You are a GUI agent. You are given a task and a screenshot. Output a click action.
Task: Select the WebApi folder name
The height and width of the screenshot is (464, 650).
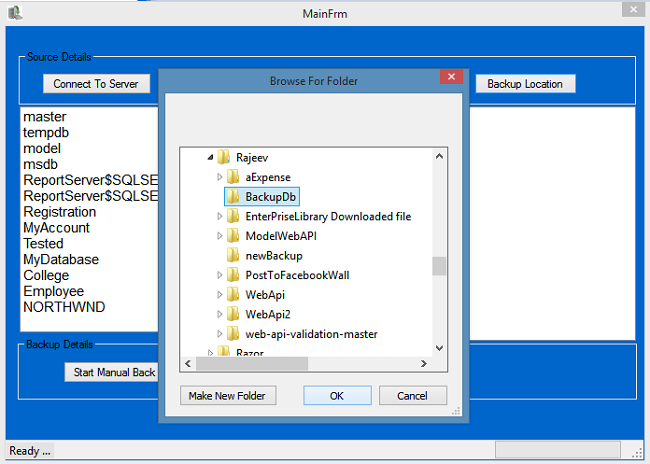(x=265, y=295)
